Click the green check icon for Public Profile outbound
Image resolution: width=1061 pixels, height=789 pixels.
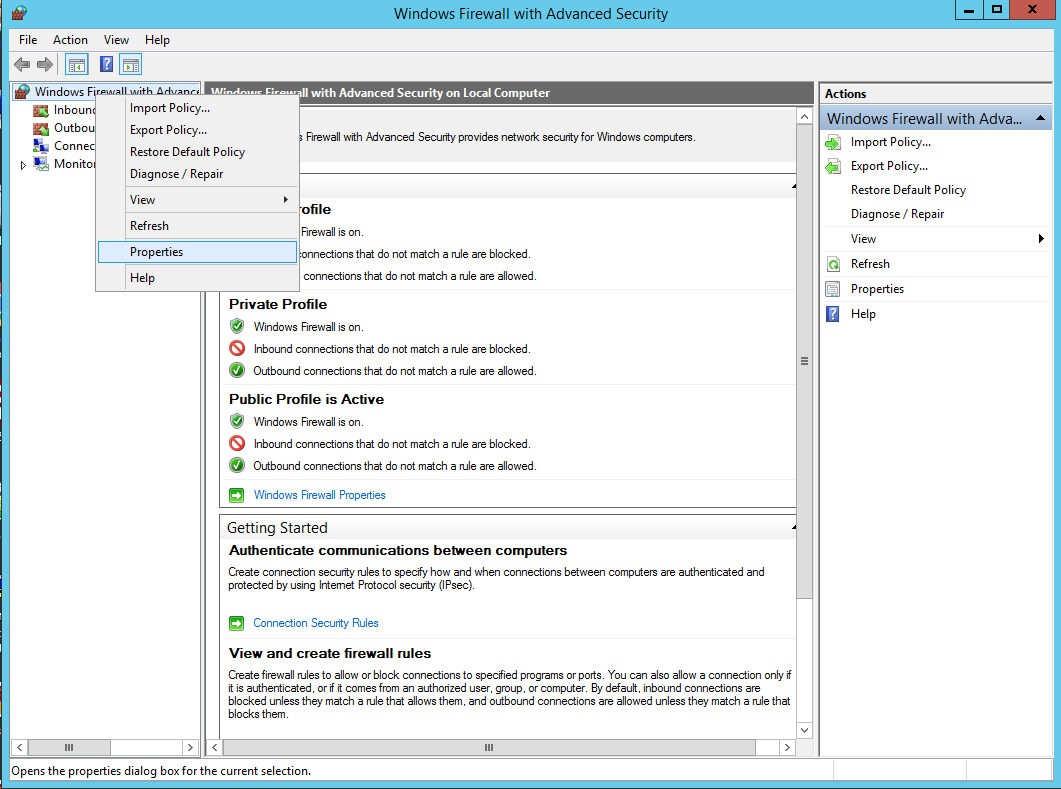pos(237,466)
